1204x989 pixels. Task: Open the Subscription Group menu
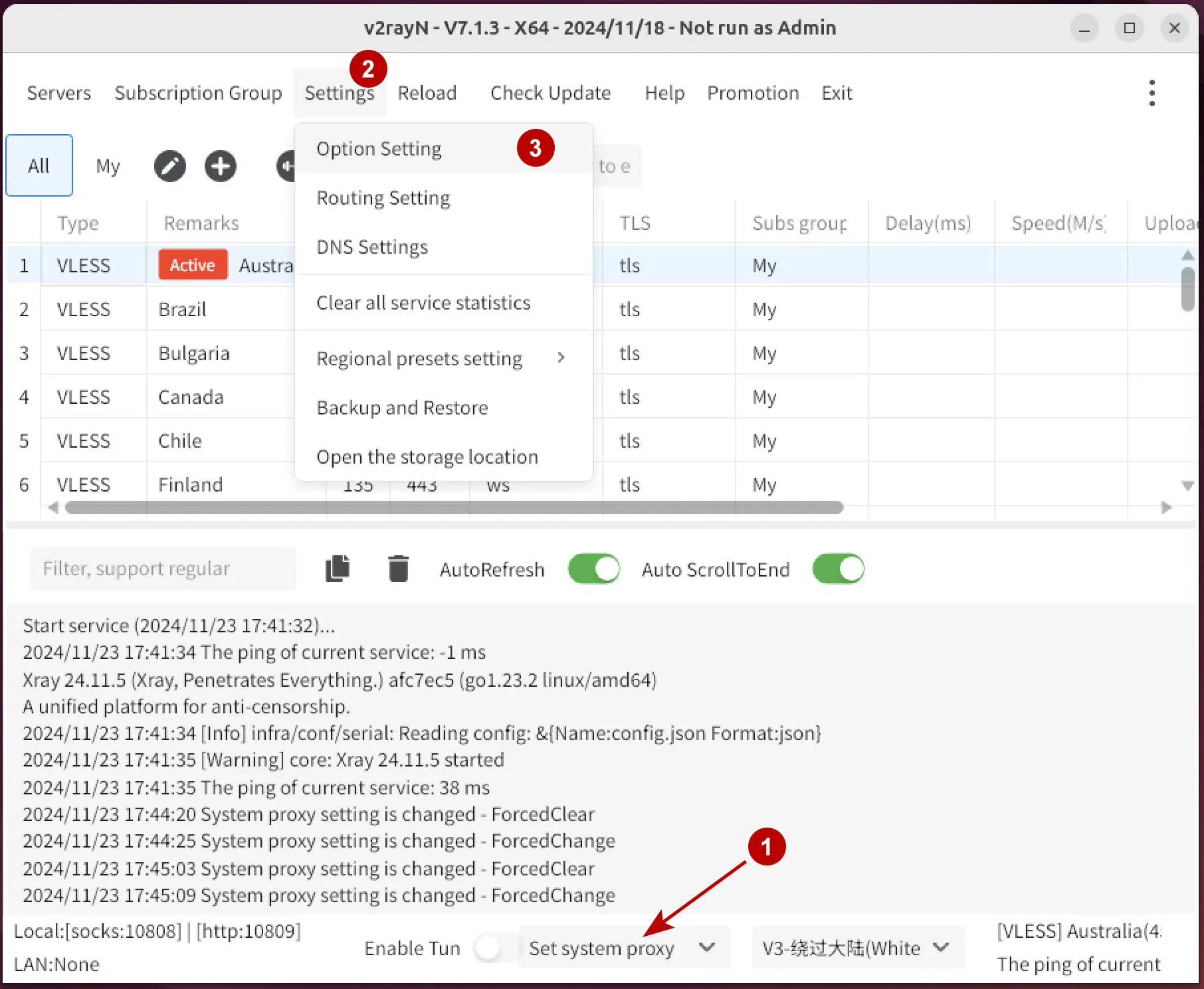coord(198,93)
